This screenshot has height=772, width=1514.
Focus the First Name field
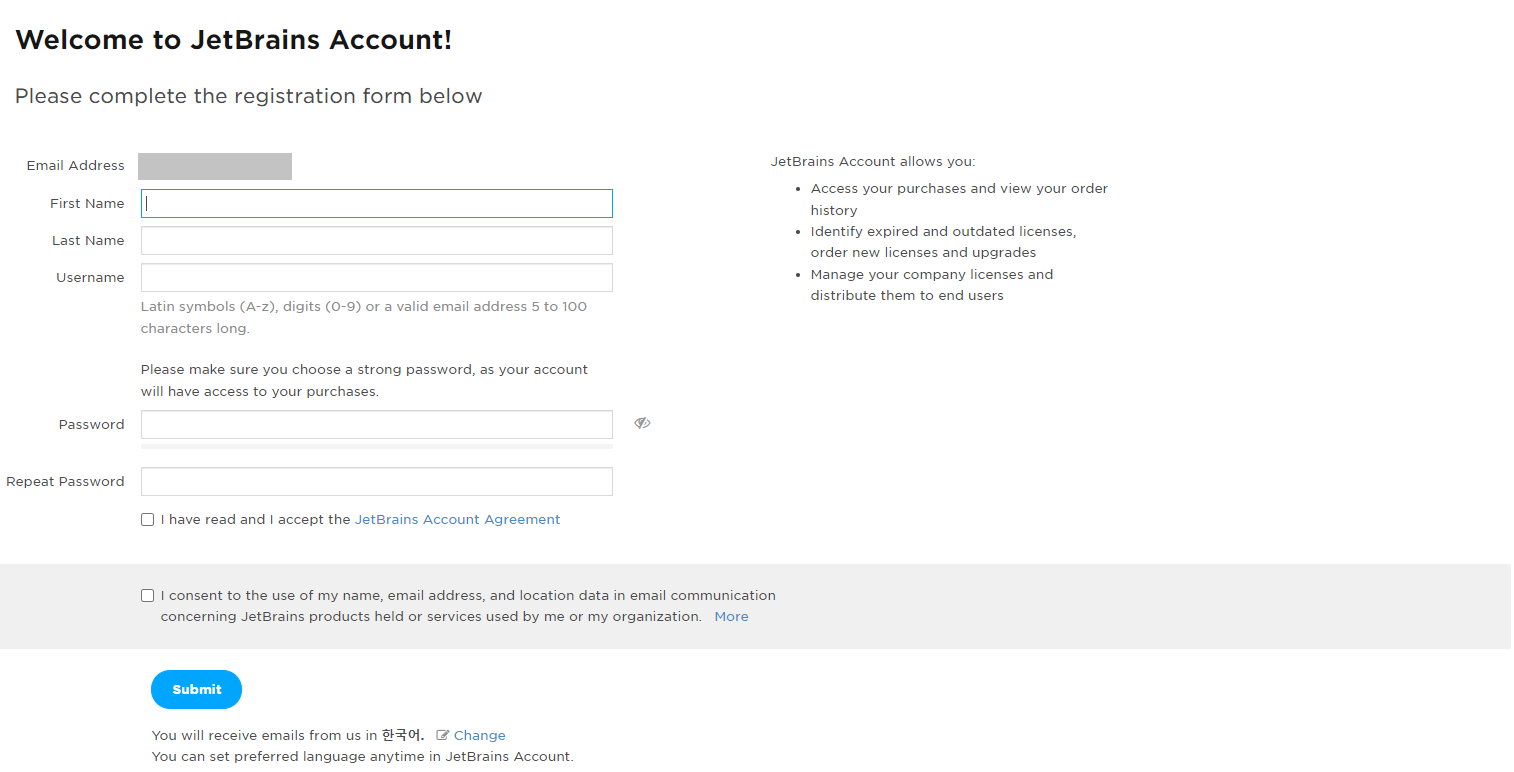click(x=377, y=203)
